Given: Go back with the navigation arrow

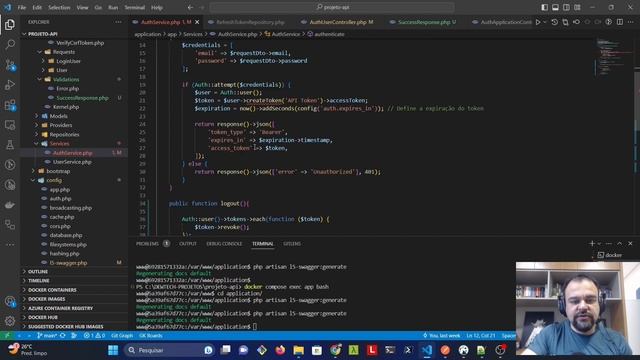Looking at the screenshot, I should click(191, 7).
